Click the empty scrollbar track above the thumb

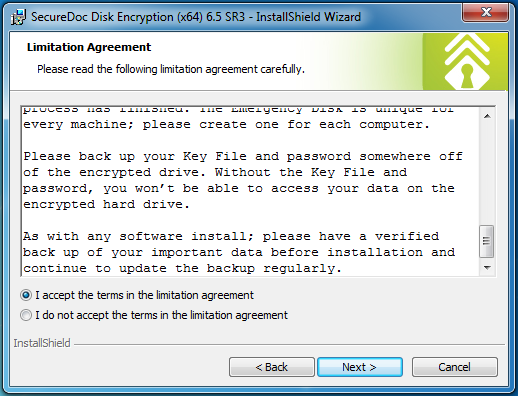click(487, 174)
